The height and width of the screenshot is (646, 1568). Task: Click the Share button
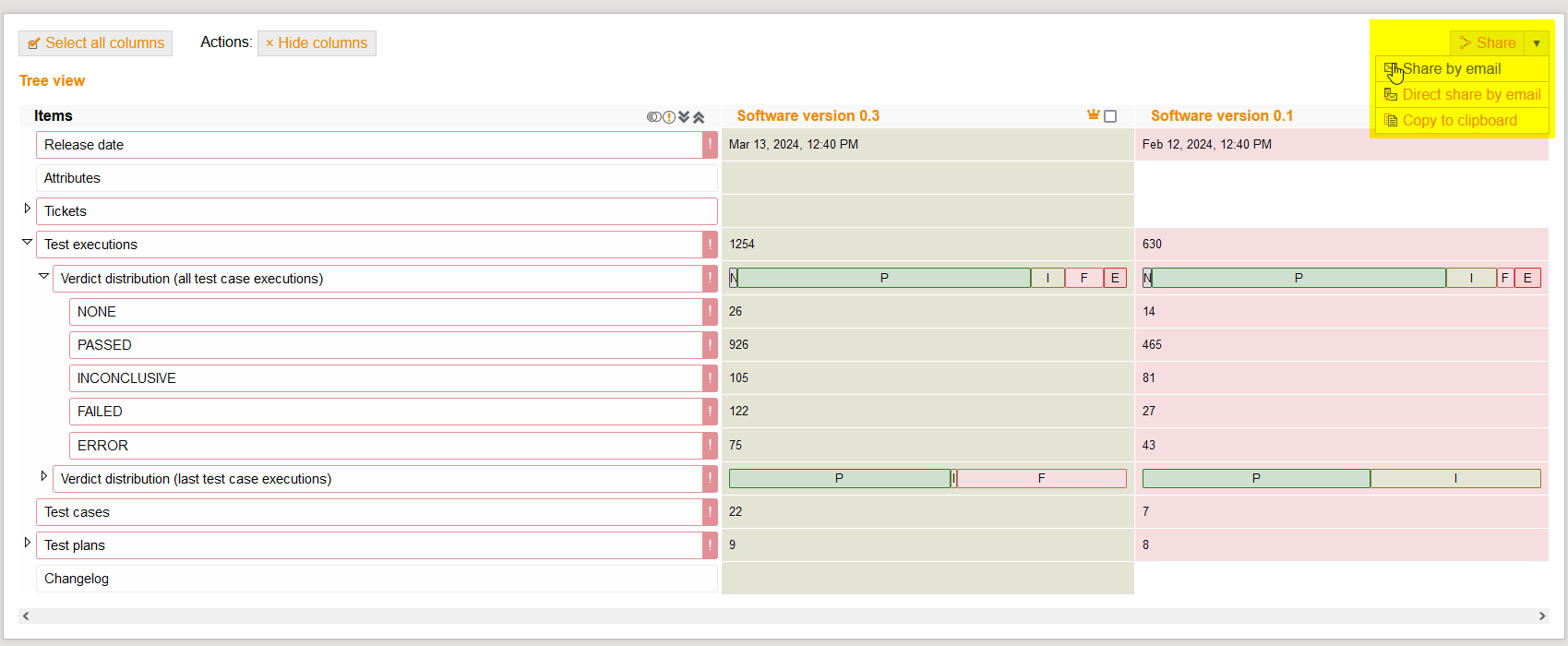pos(1487,43)
